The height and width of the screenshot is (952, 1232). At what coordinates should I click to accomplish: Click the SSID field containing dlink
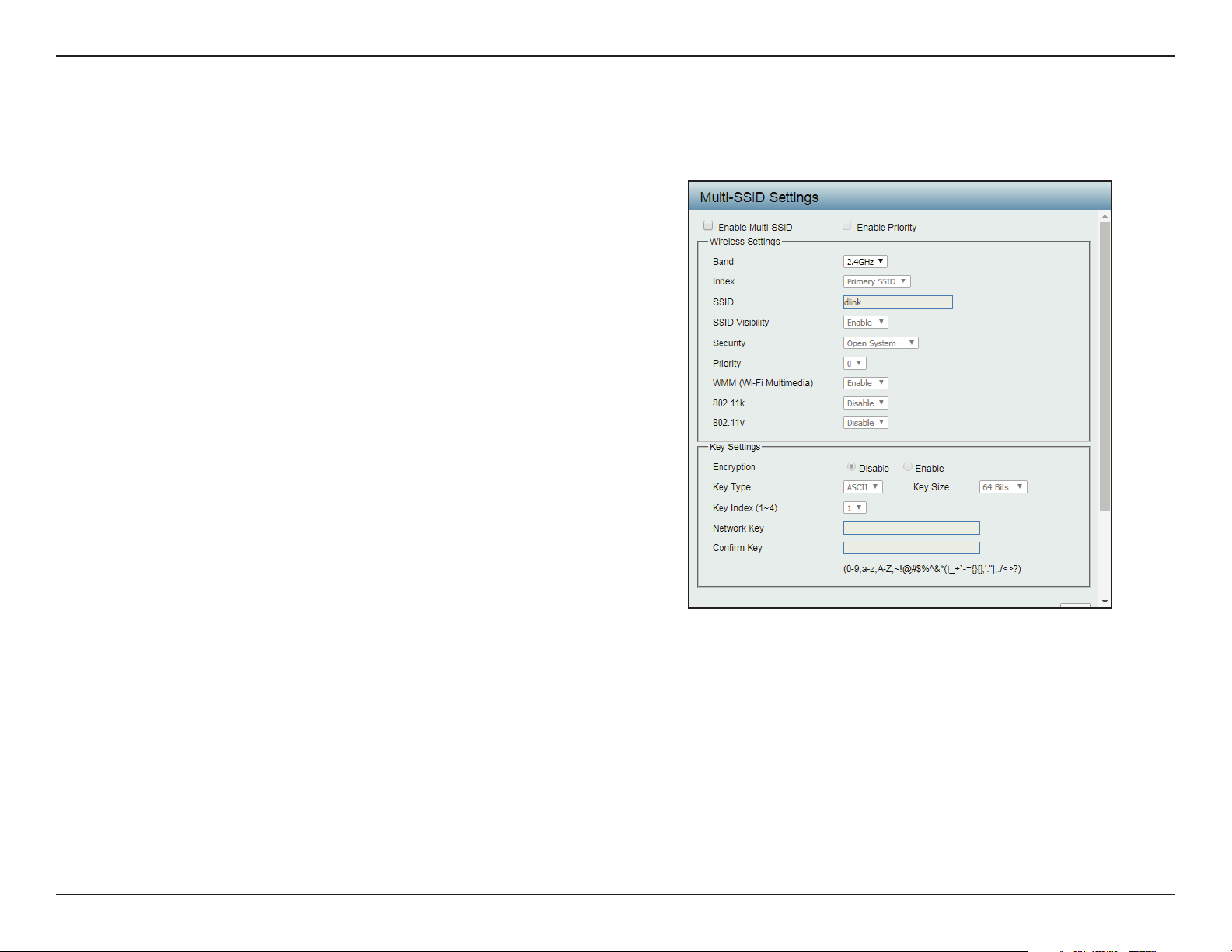click(898, 302)
